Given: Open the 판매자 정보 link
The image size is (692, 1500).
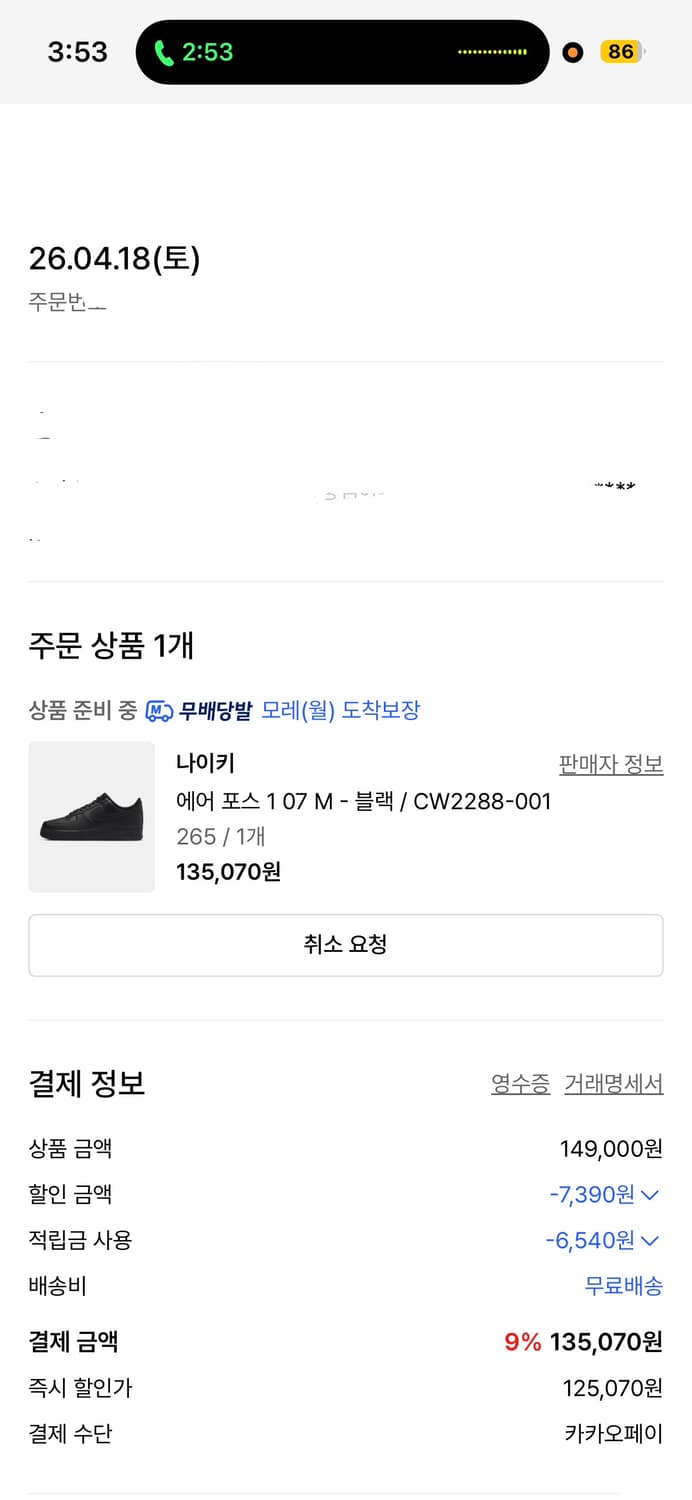Looking at the screenshot, I should [x=610, y=765].
